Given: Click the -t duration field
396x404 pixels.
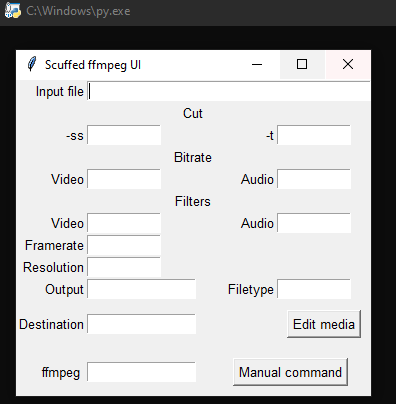Looking at the screenshot, I should pos(314,135).
